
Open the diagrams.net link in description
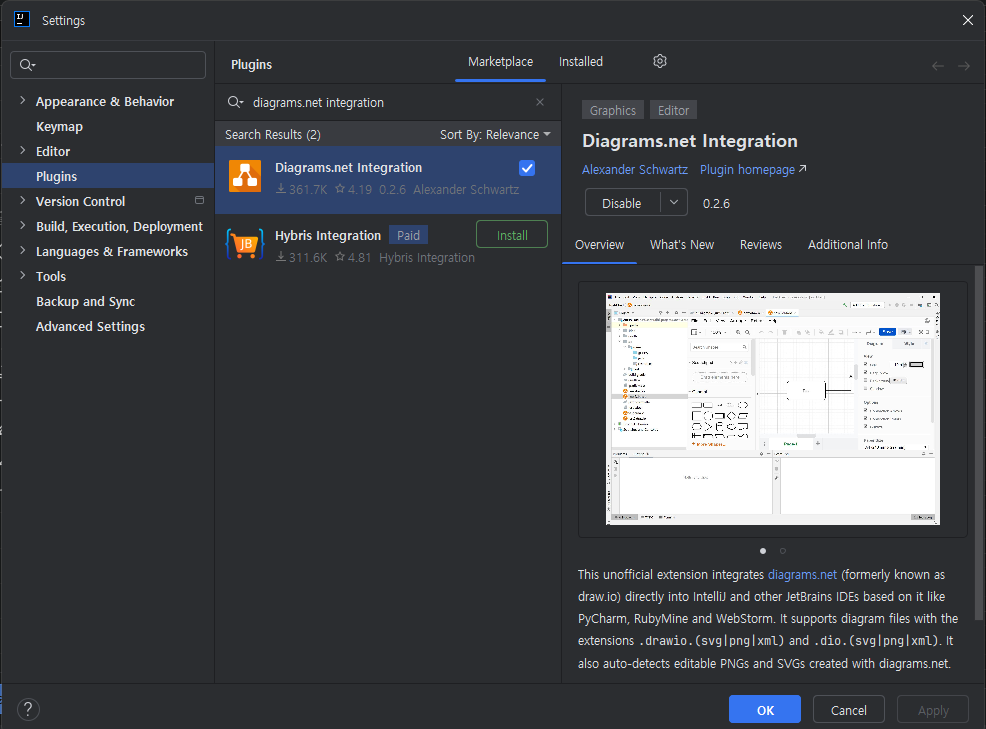pos(802,574)
